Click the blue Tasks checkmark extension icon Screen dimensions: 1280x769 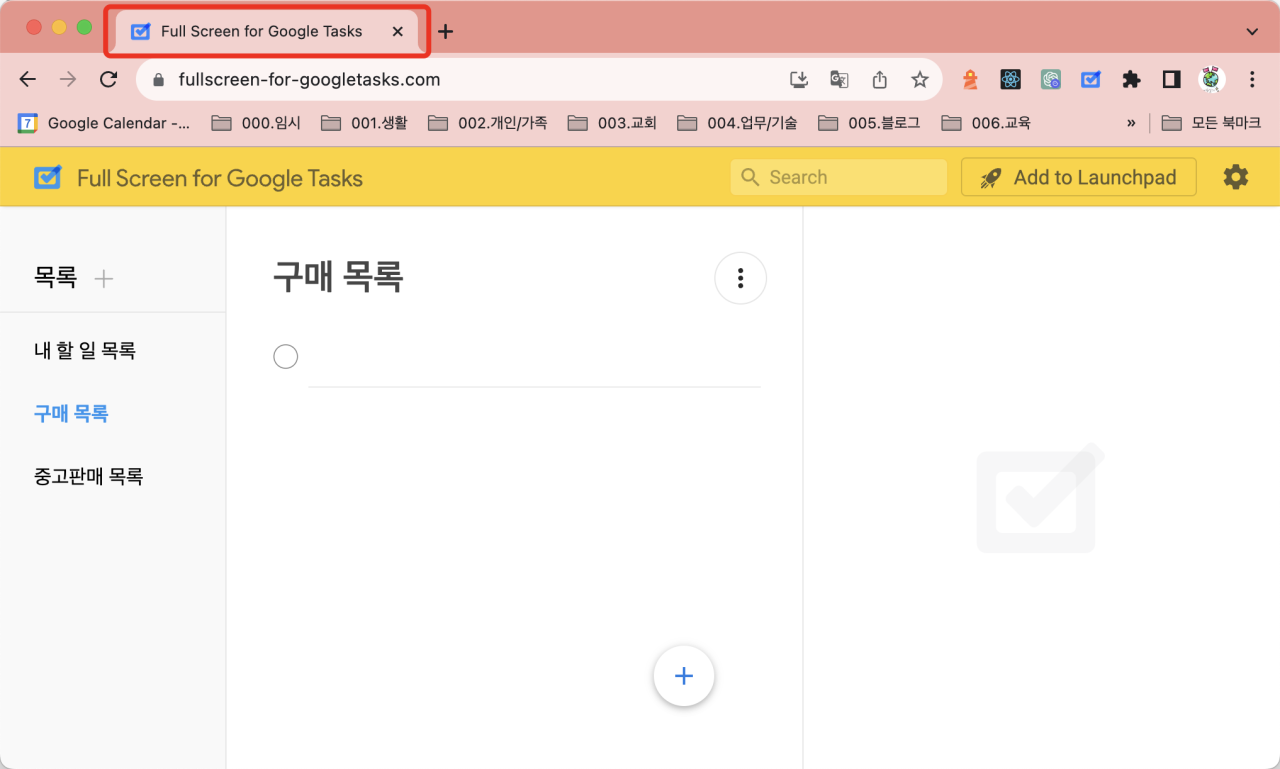pyautogui.click(x=1091, y=80)
